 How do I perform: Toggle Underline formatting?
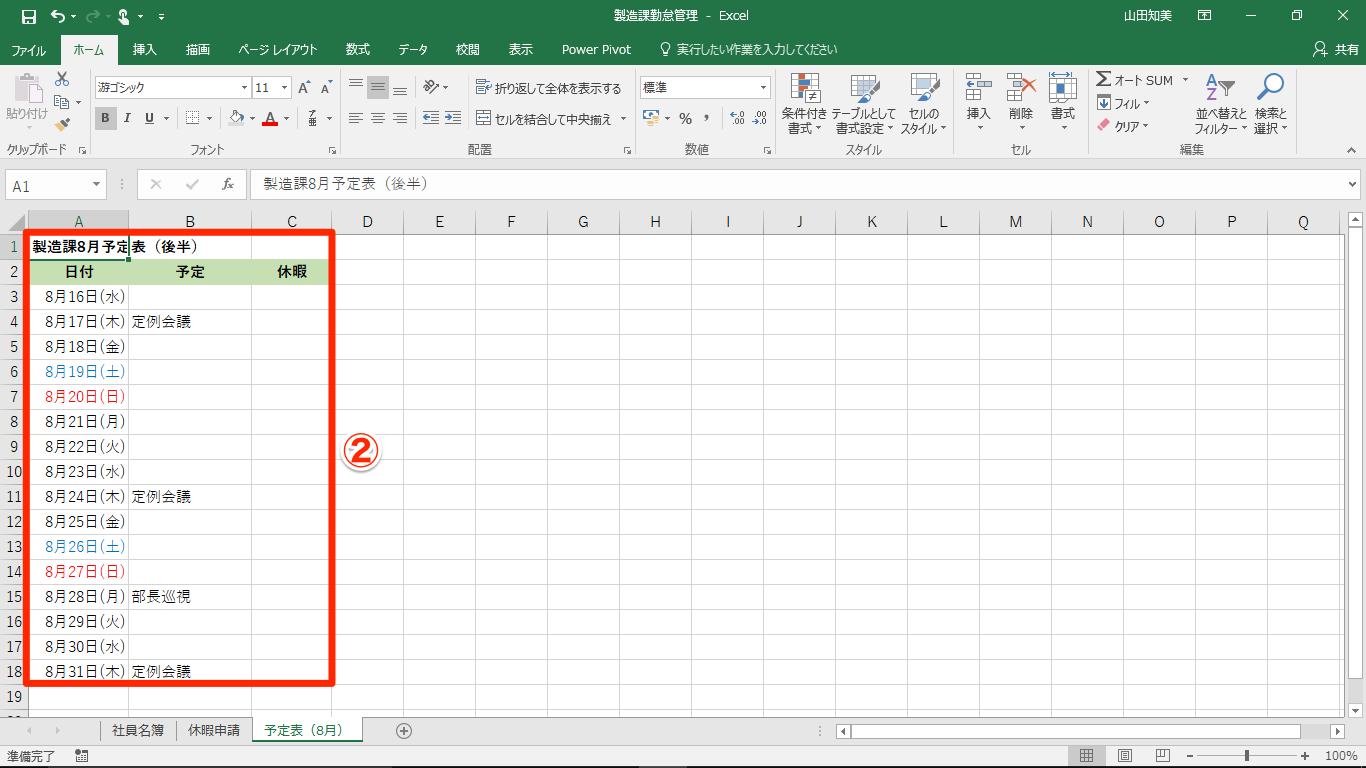pyautogui.click(x=150, y=118)
